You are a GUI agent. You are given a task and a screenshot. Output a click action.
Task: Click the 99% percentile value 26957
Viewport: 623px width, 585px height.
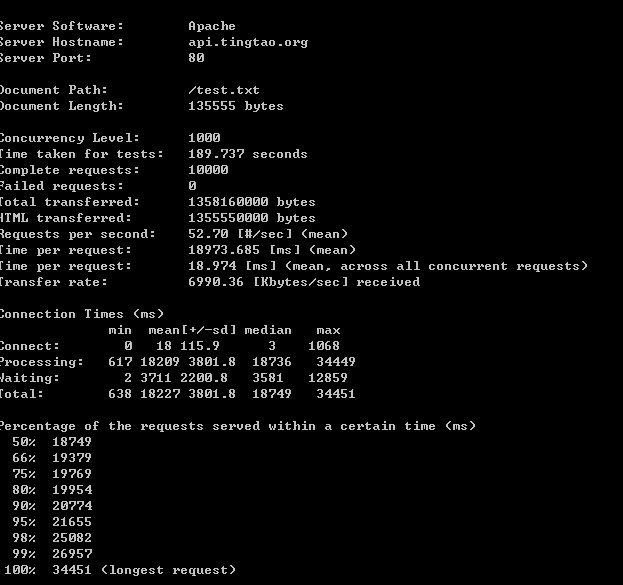pyautogui.click(x=72, y=554)
